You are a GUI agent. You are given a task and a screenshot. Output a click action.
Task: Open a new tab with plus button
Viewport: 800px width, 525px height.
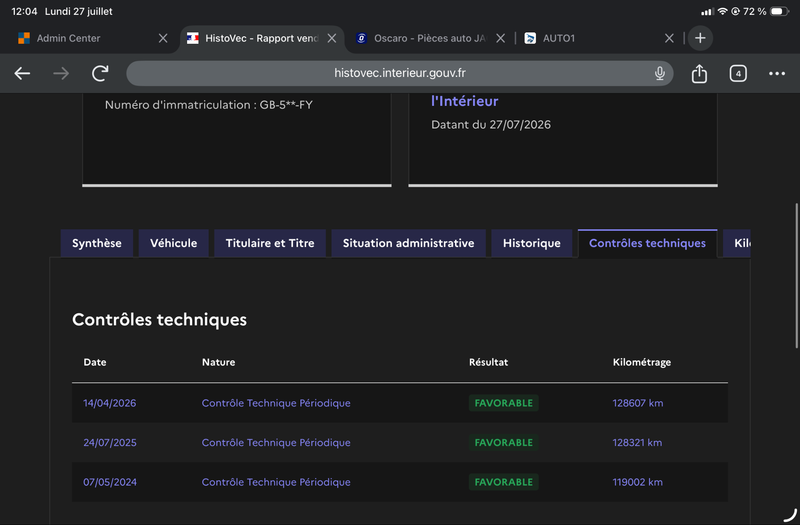(x=700, y=38)
